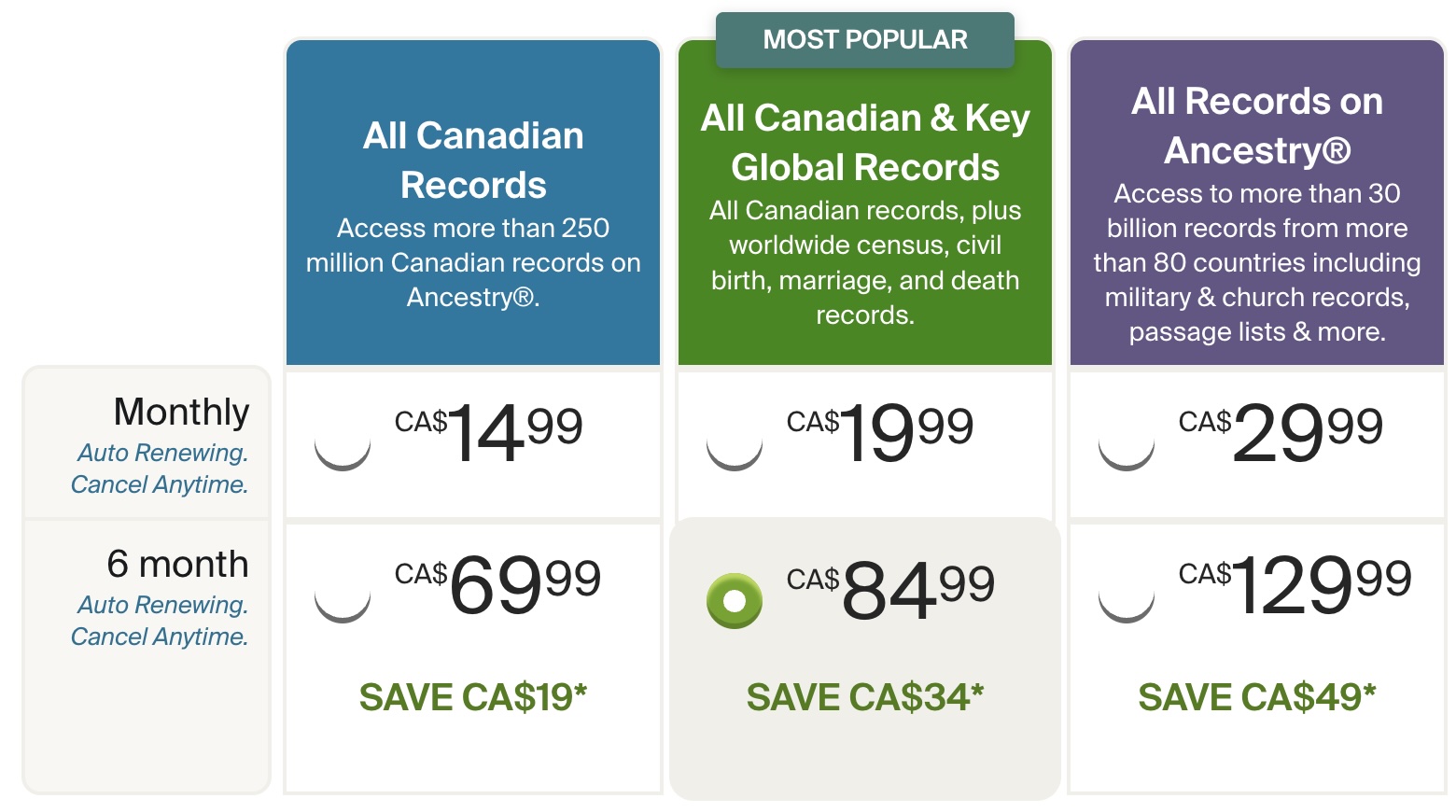Click the CA$19.99 monthly price
1456x812 pixels.
[880, 433]
